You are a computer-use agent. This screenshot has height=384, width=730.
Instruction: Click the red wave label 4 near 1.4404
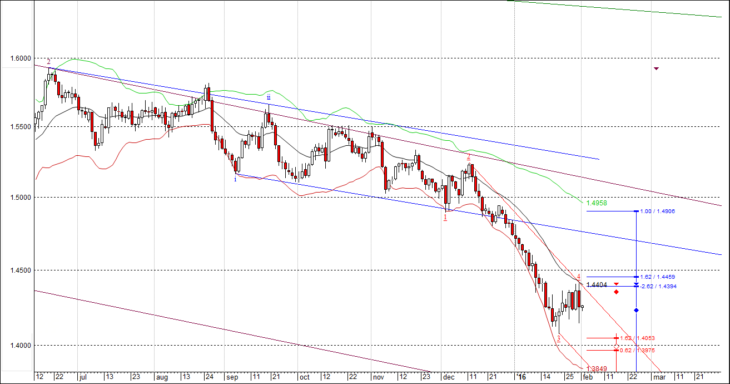579,276
